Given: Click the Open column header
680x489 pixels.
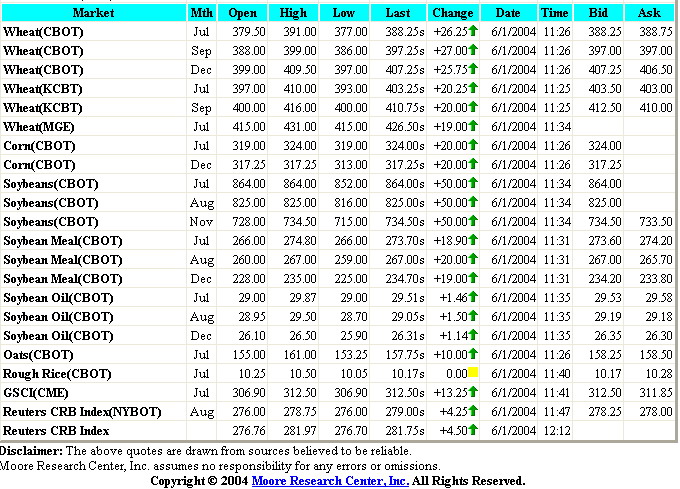Looking at the screenshot, I should pos(242,13).
